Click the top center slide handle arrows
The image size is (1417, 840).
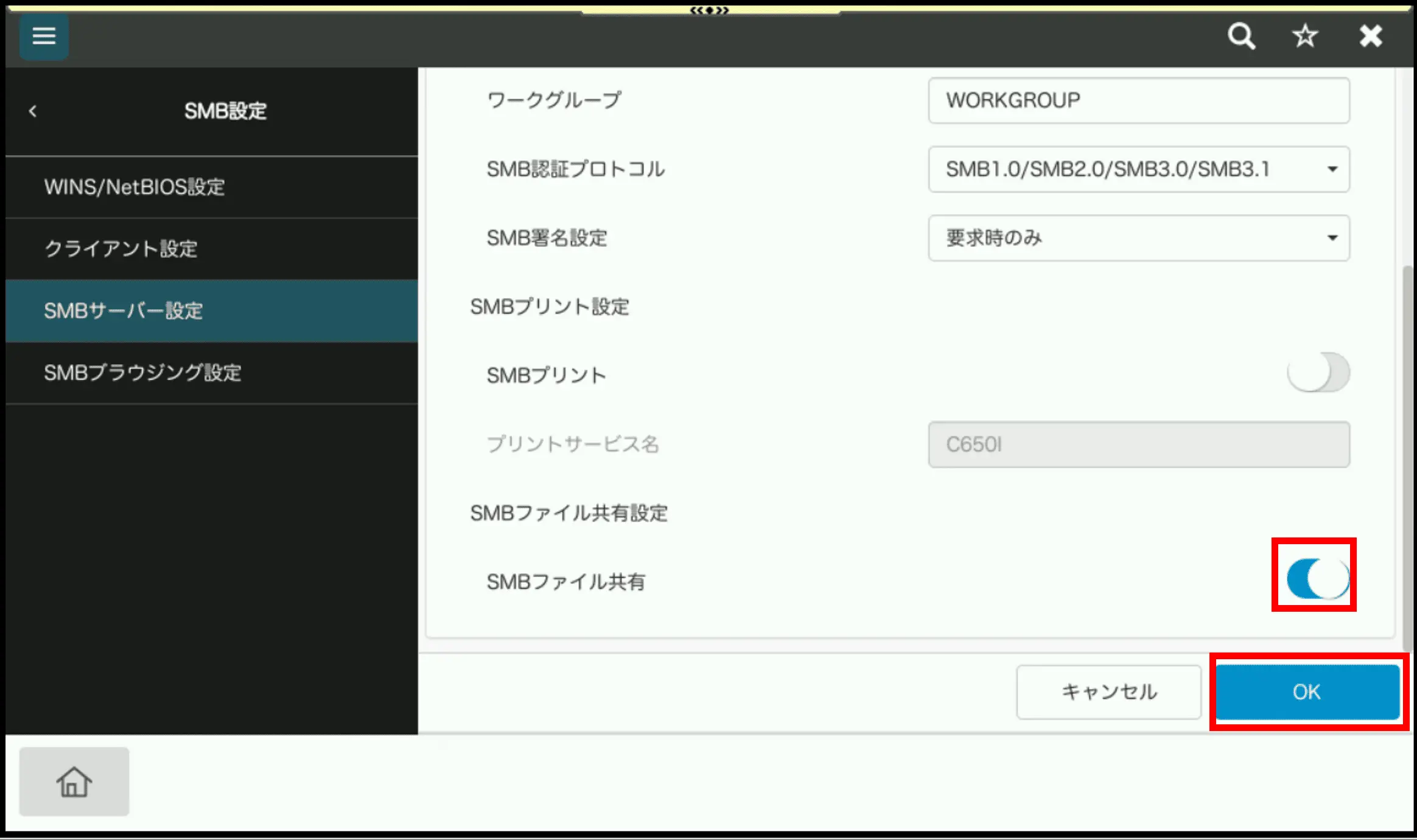click(x=709, y=10)
